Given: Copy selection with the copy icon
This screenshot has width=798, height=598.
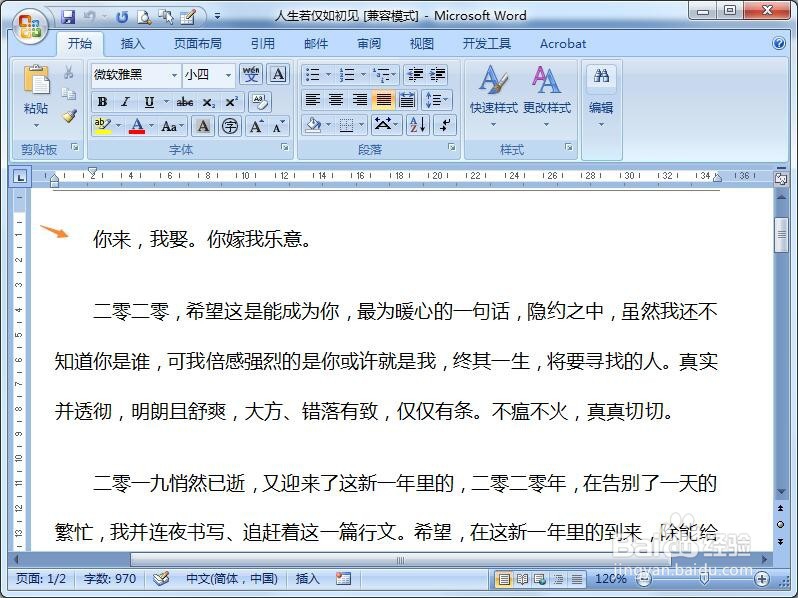Looking at the screenshot, I should [69, 94].
